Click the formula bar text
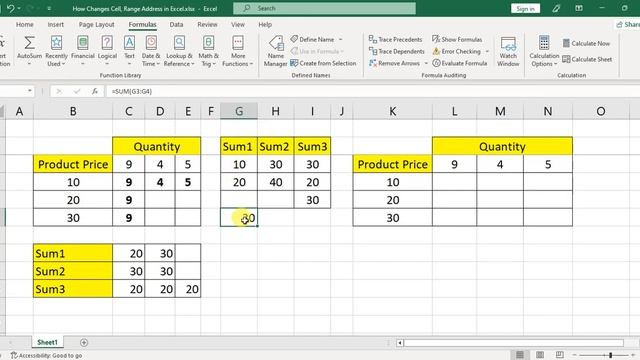The height and width of the screenshot is (360, 640). 132,91
